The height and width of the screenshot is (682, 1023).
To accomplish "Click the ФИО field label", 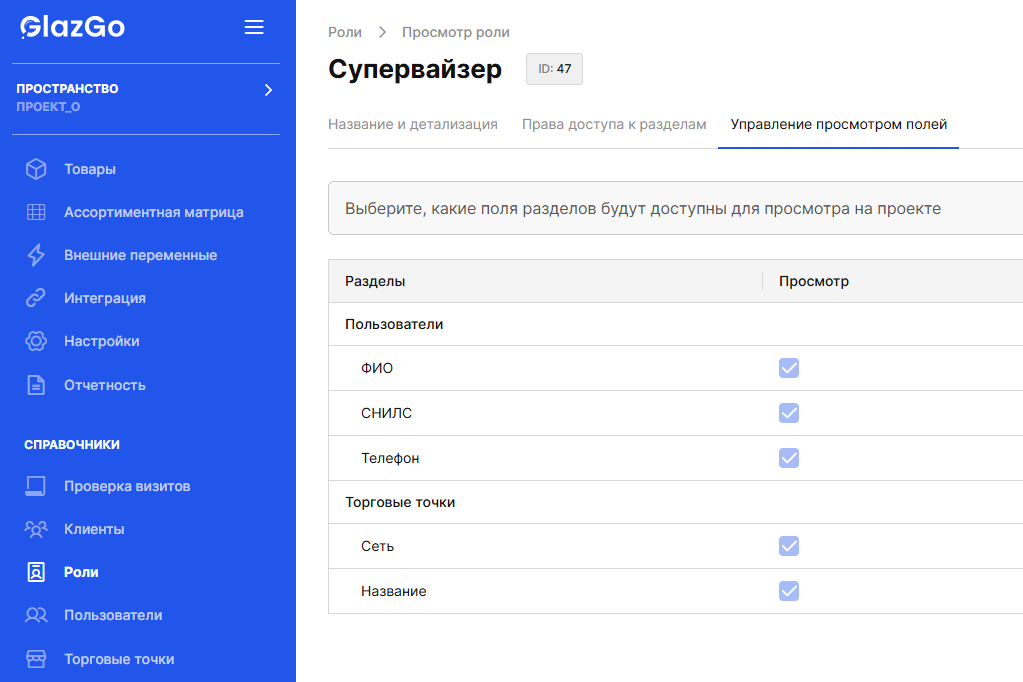I will [377, 368].
